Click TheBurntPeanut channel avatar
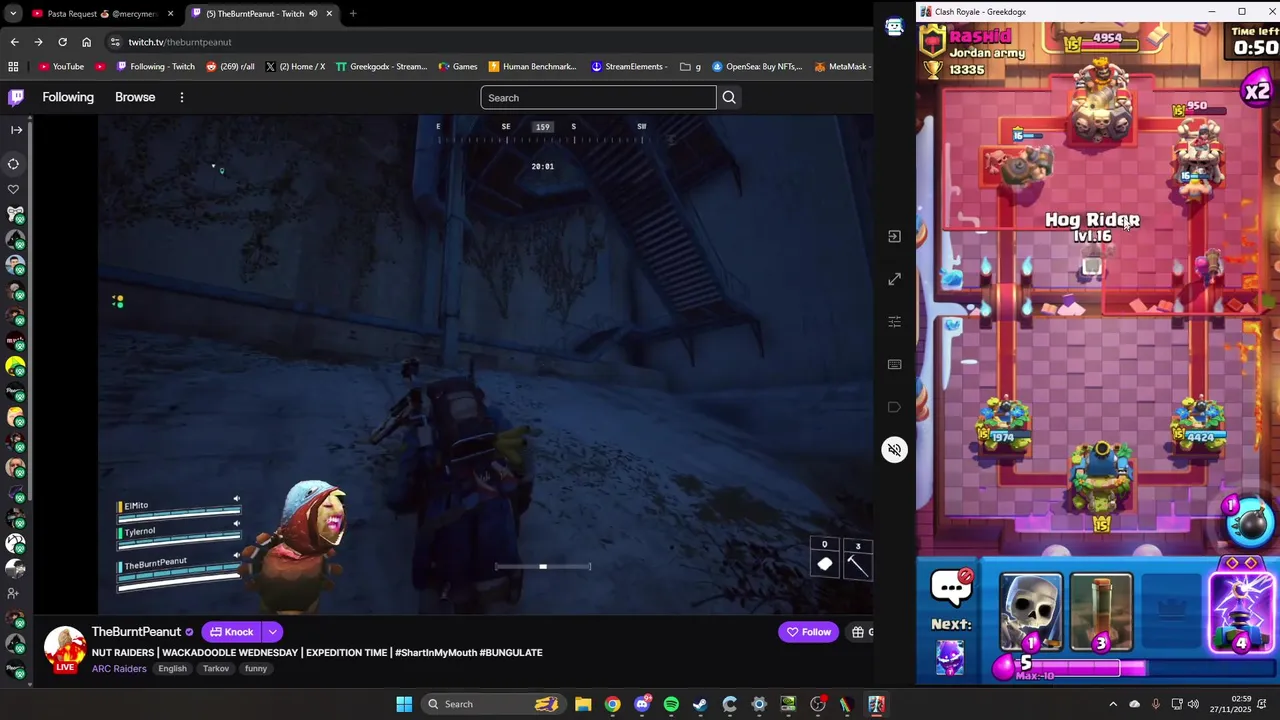 65,649
